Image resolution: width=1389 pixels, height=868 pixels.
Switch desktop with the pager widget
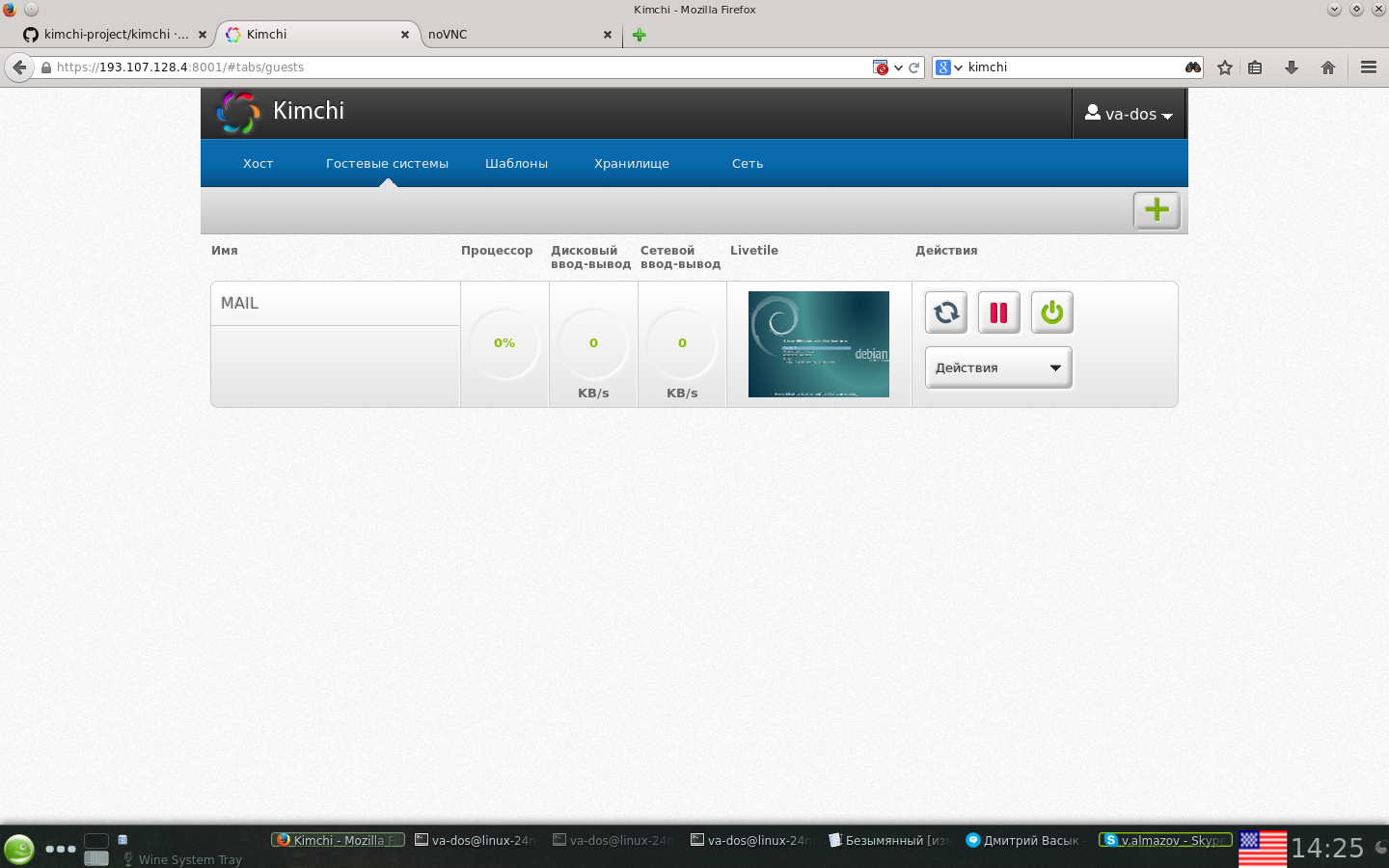tap(96, 850)
